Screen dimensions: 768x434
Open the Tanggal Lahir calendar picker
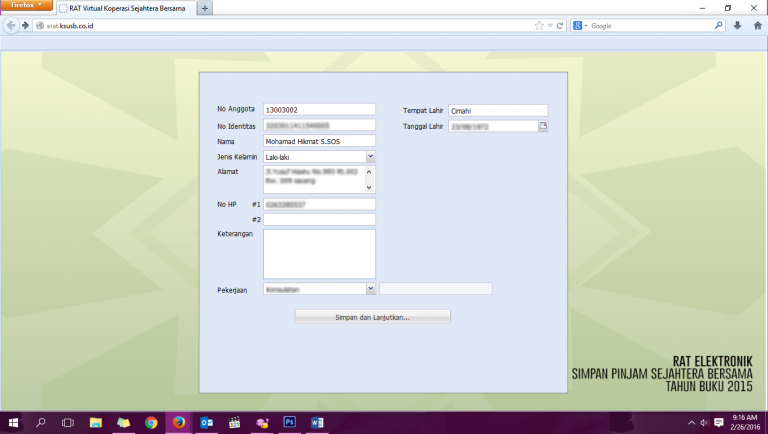click(x=544, y=127)
